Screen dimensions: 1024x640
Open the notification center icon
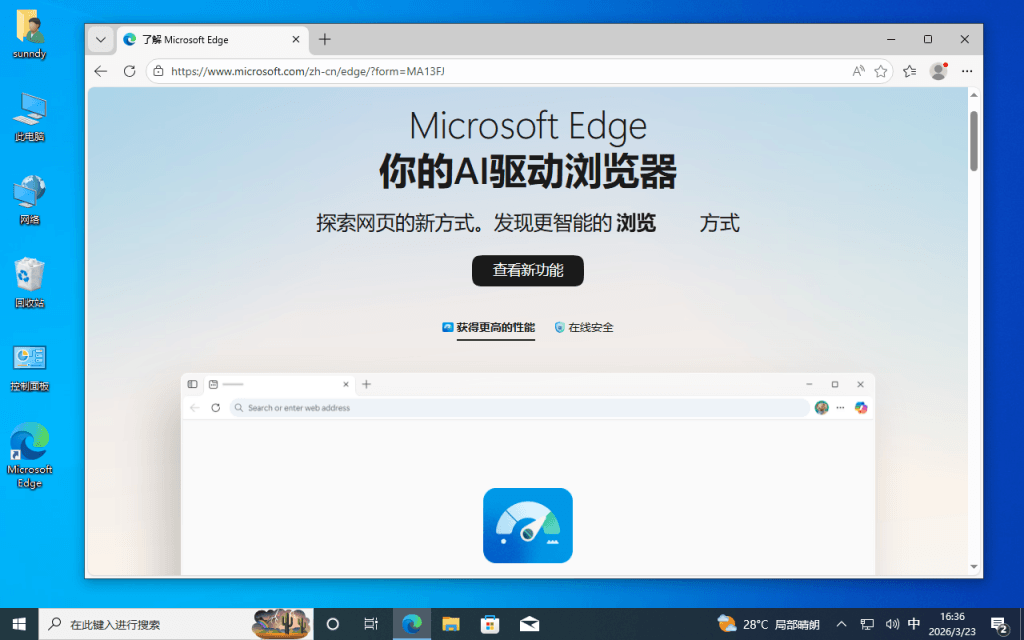(x=999, y=624)
